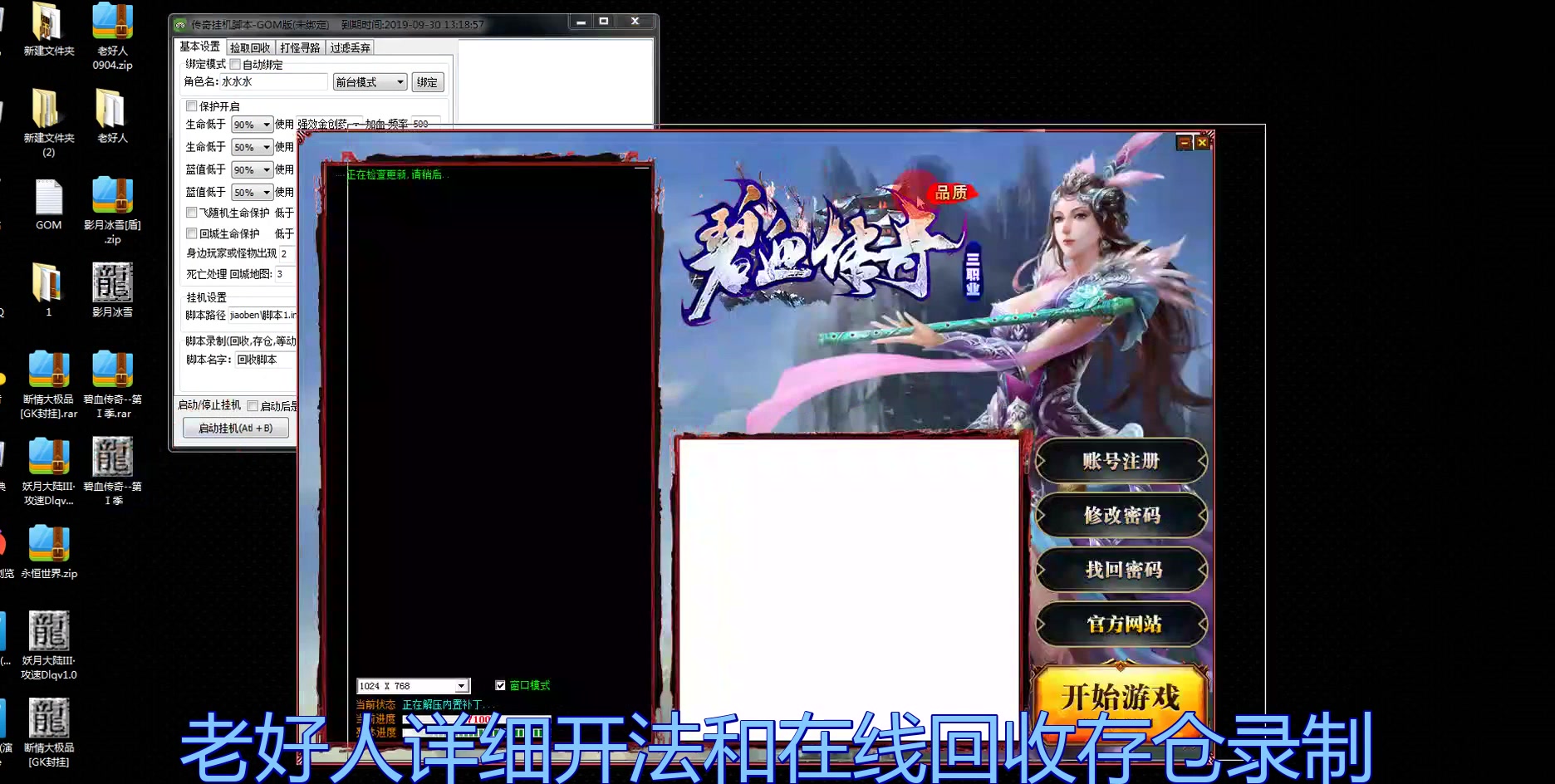
Task: Open the 前台模式 mode dropdown
Action: (x=370, y=82)
